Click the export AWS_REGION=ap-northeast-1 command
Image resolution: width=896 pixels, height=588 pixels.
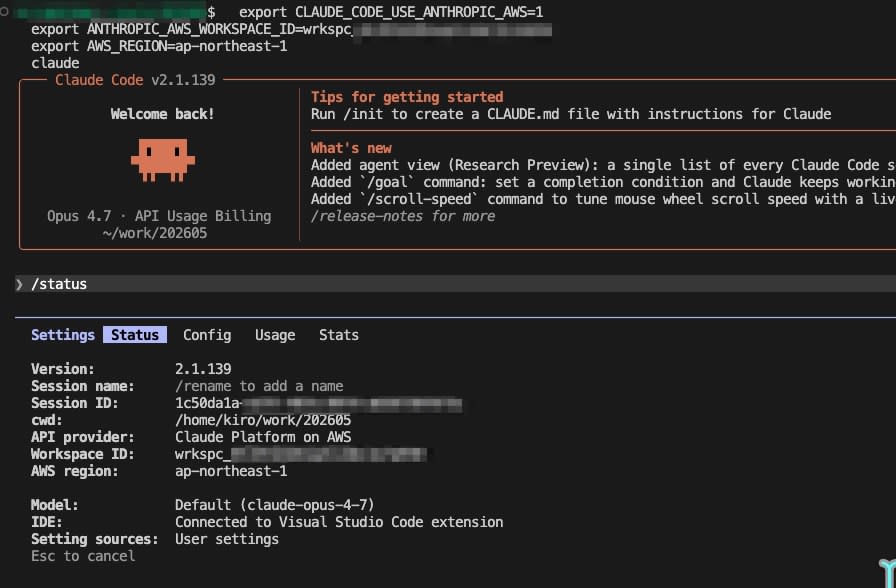click(159, 46)
